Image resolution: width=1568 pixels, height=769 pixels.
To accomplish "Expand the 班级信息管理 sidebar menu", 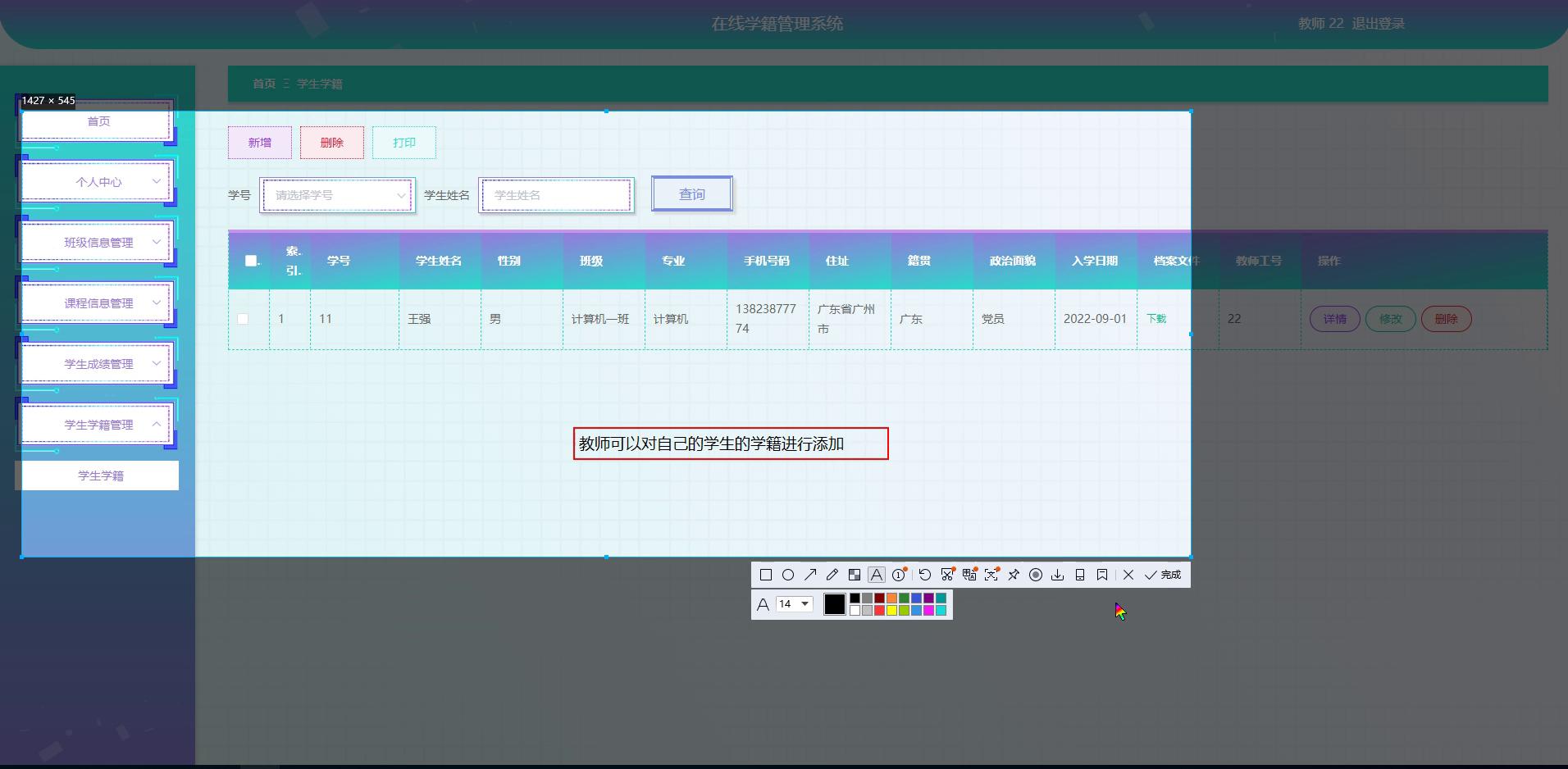I will click(x=97, y=243).
